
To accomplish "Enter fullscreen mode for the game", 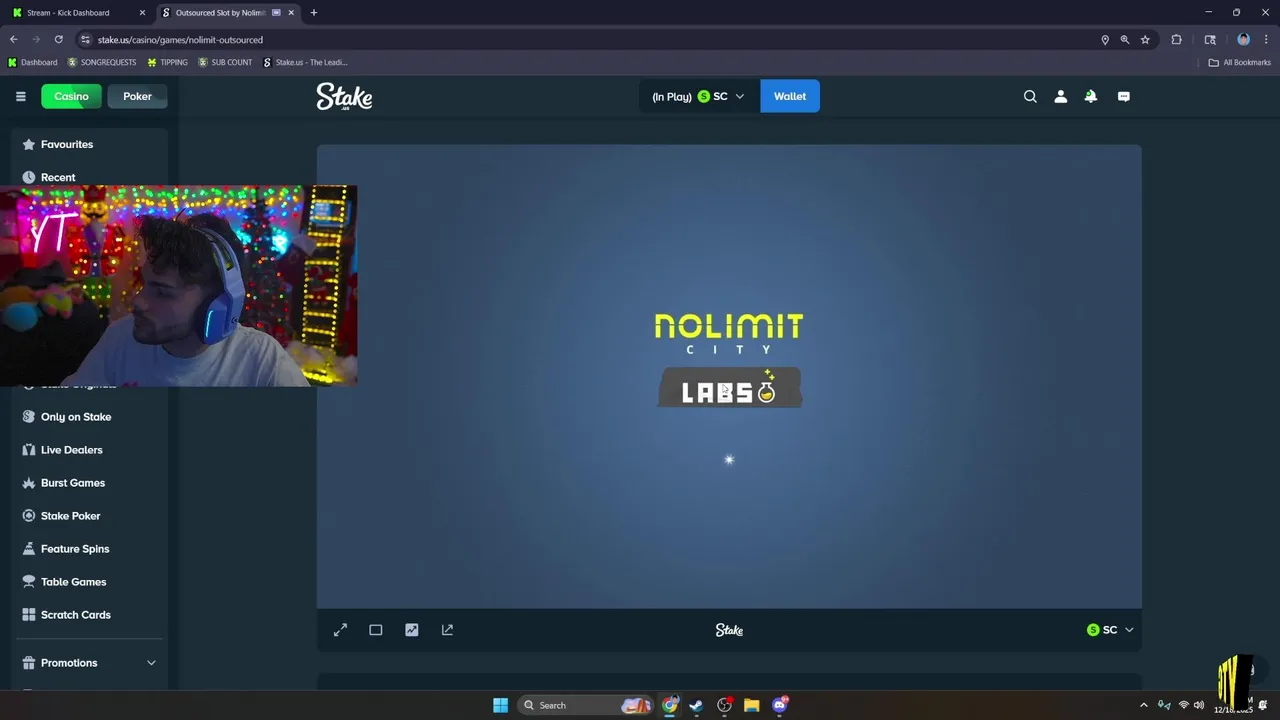I will [x=340, y=630].
